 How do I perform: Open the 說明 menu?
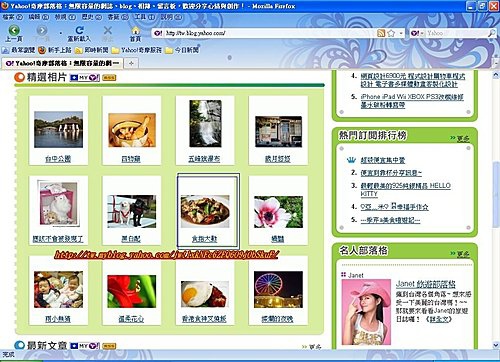171,16
